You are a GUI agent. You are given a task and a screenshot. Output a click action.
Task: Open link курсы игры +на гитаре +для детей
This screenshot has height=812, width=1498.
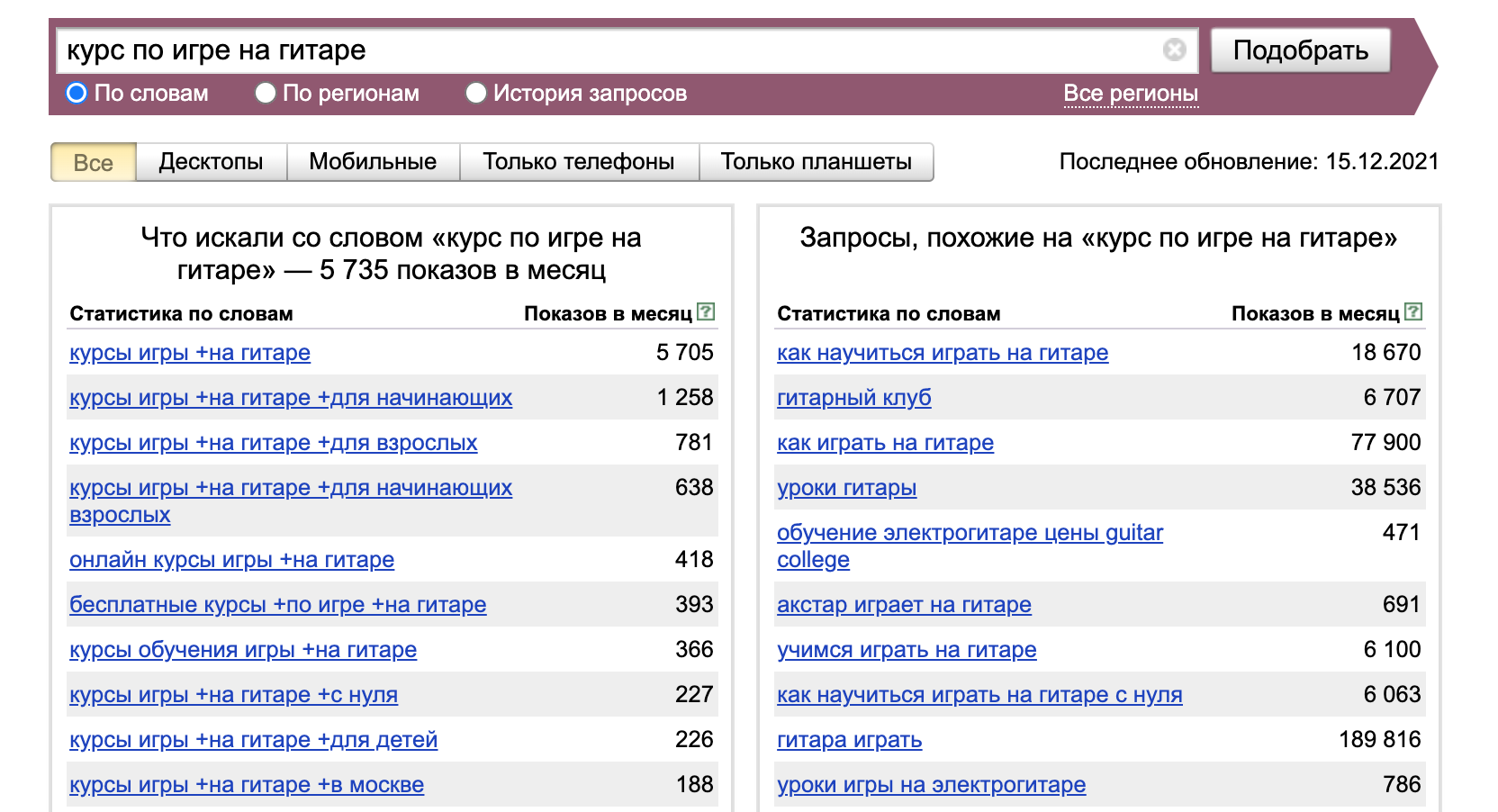(x=254, y=740)
